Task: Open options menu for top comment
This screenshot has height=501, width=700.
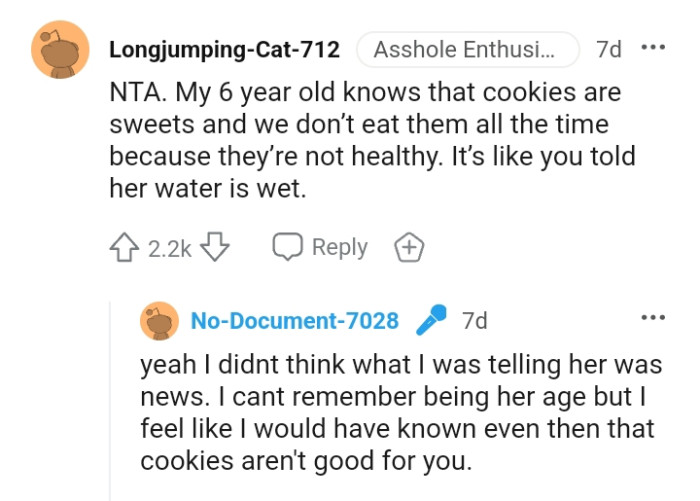Action: click(653, 47)
